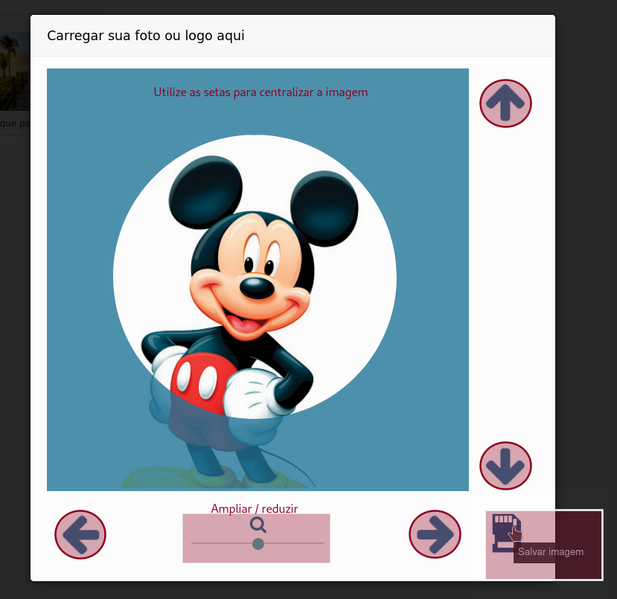Image resolution: width=617 pixels, height=599 pixels.
Task: Shift the image right with the right arrow
Action: (435, 534)
